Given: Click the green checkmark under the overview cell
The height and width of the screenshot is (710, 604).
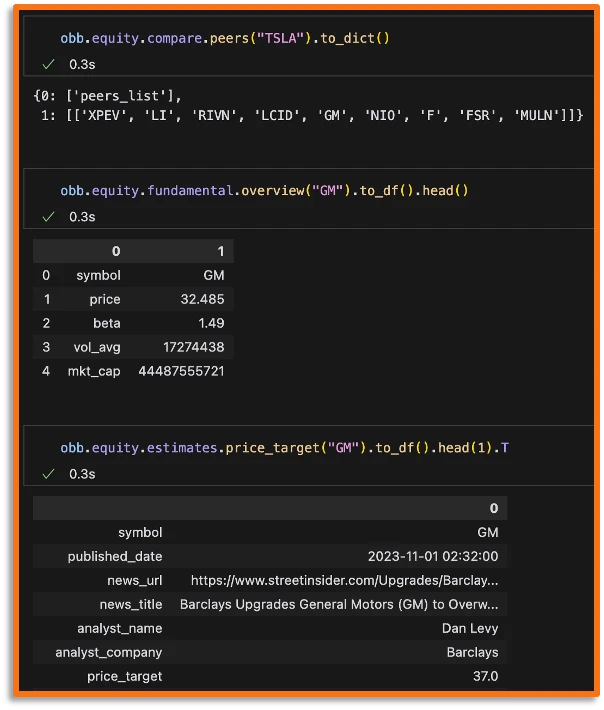Looking at the screenshot, I should pos(48,217).
